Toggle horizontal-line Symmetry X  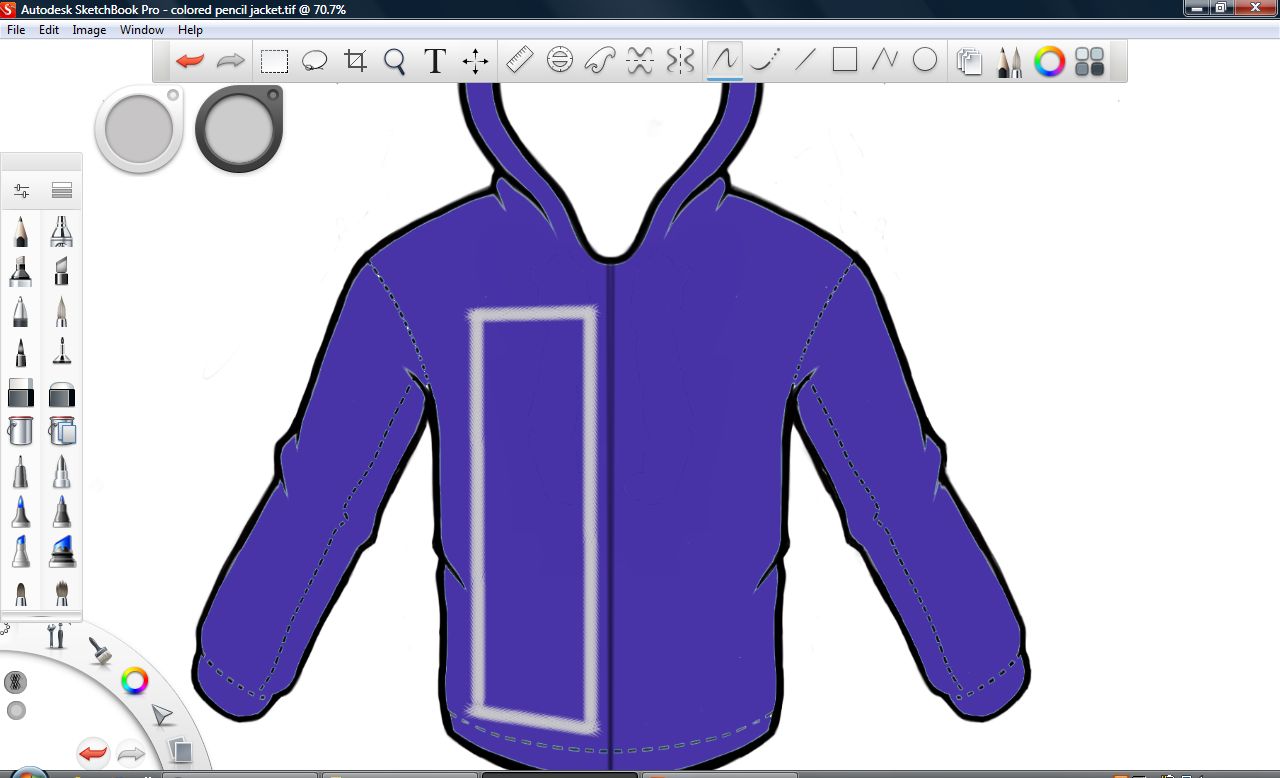640,61
